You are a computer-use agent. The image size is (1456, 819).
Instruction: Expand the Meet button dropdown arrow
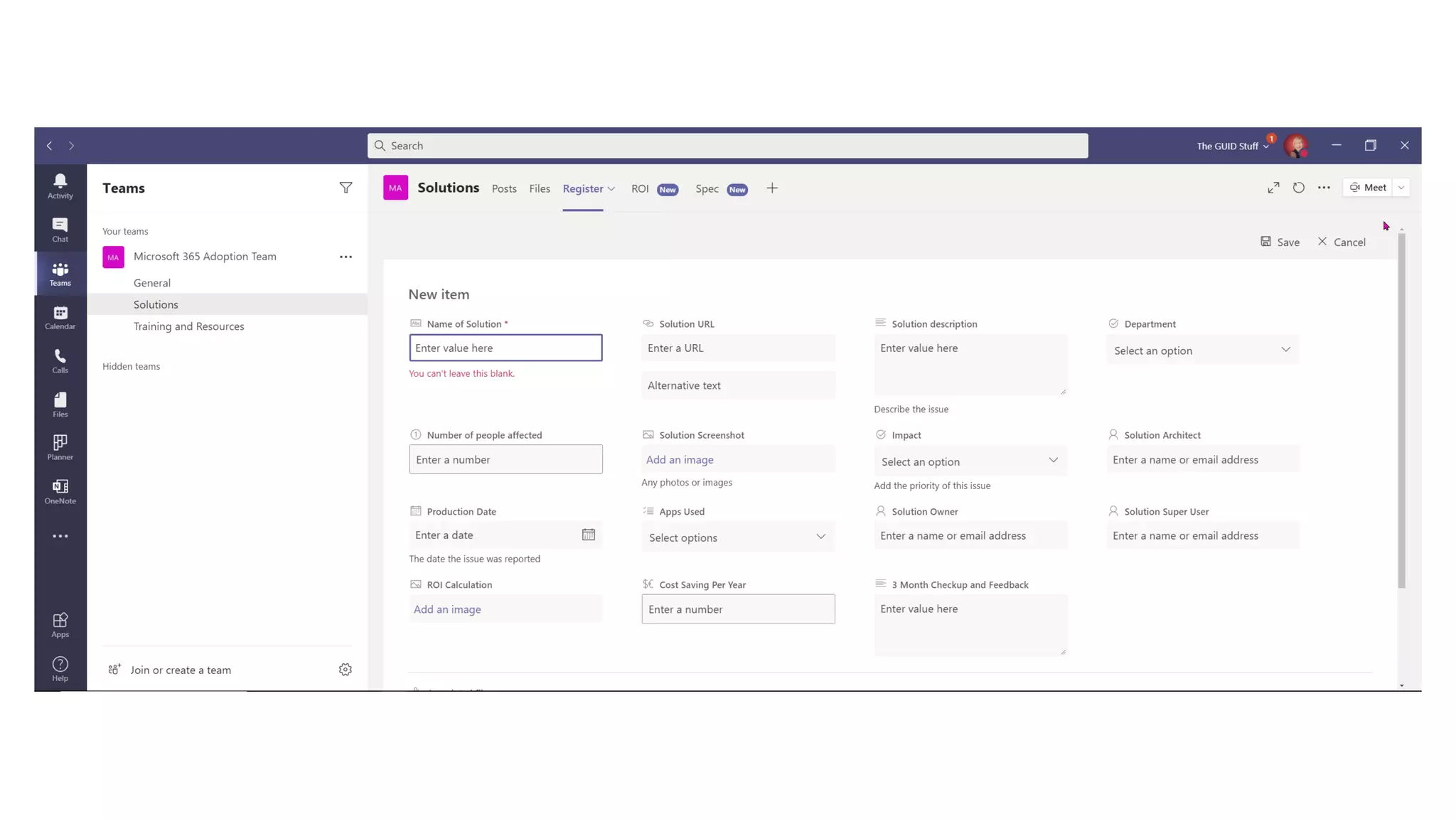click(1401, 188)
